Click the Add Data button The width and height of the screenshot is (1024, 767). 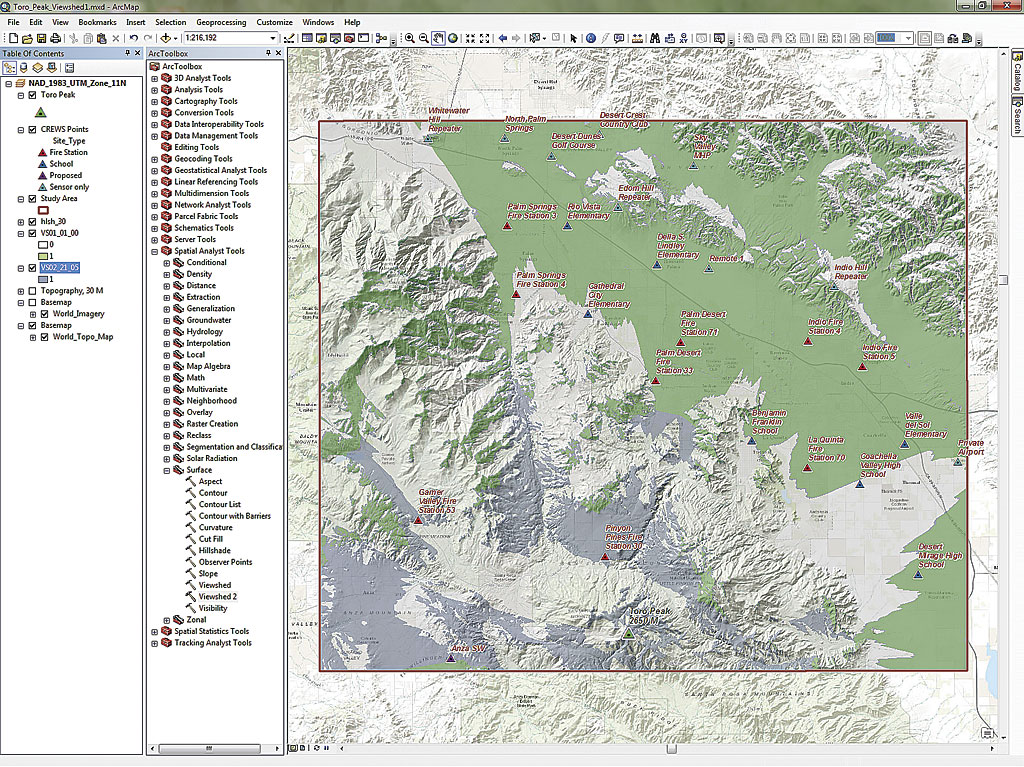click(x=165, y=38)
